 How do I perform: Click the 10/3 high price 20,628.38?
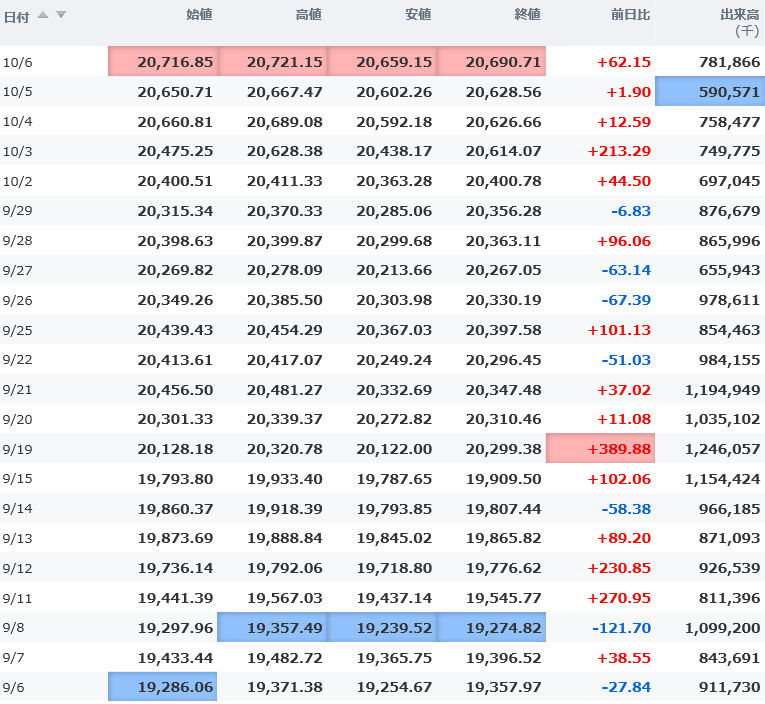[285, 151]
